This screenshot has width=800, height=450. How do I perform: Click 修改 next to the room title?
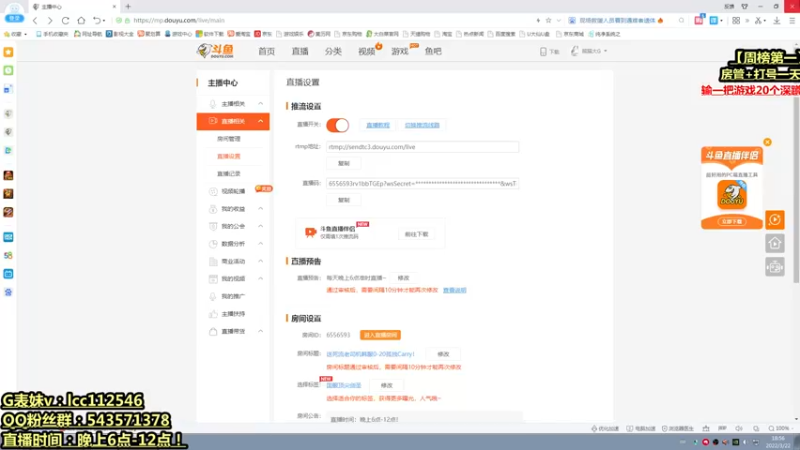coord(443,354)
